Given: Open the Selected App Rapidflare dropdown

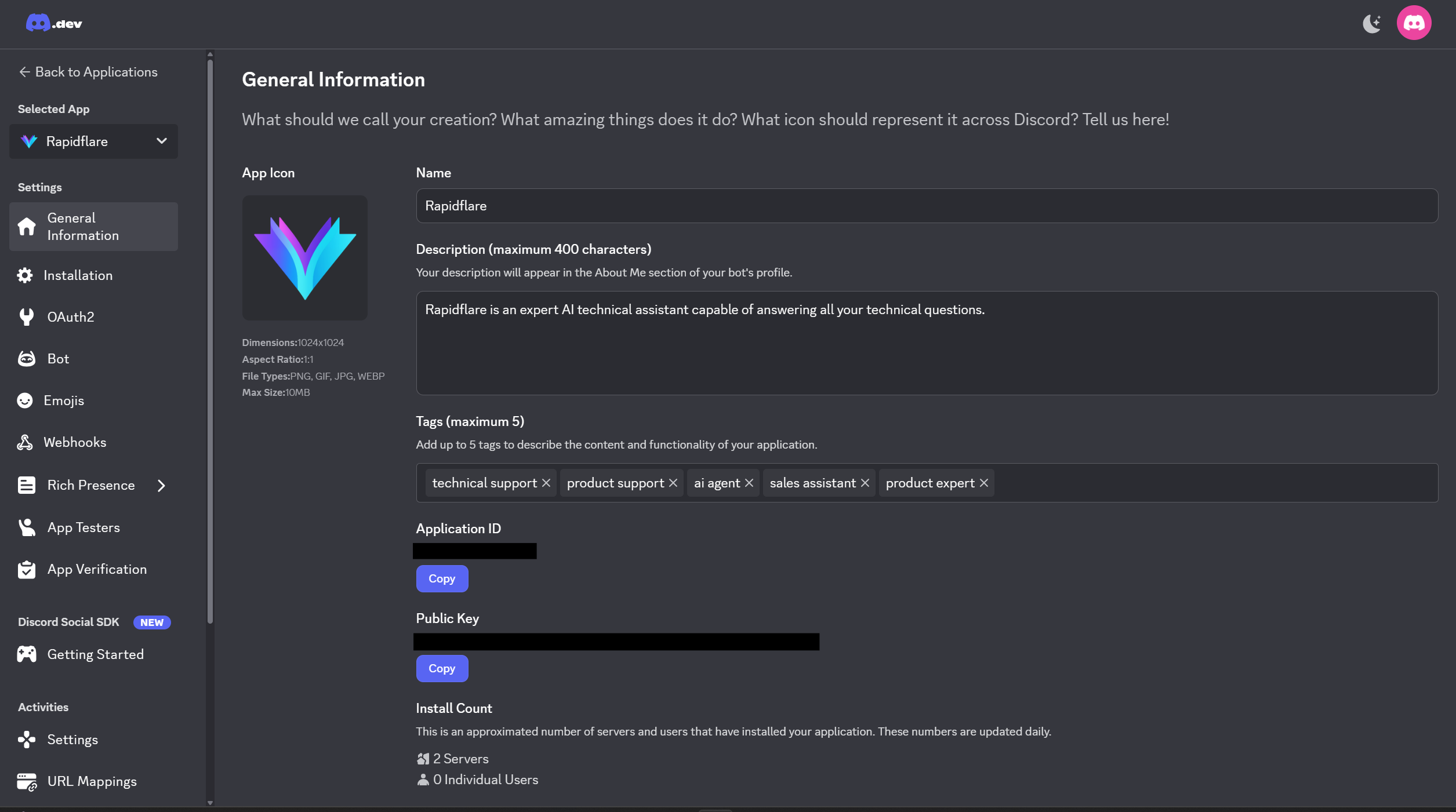Looking at the screenshot, I should (x=93, y=141).
